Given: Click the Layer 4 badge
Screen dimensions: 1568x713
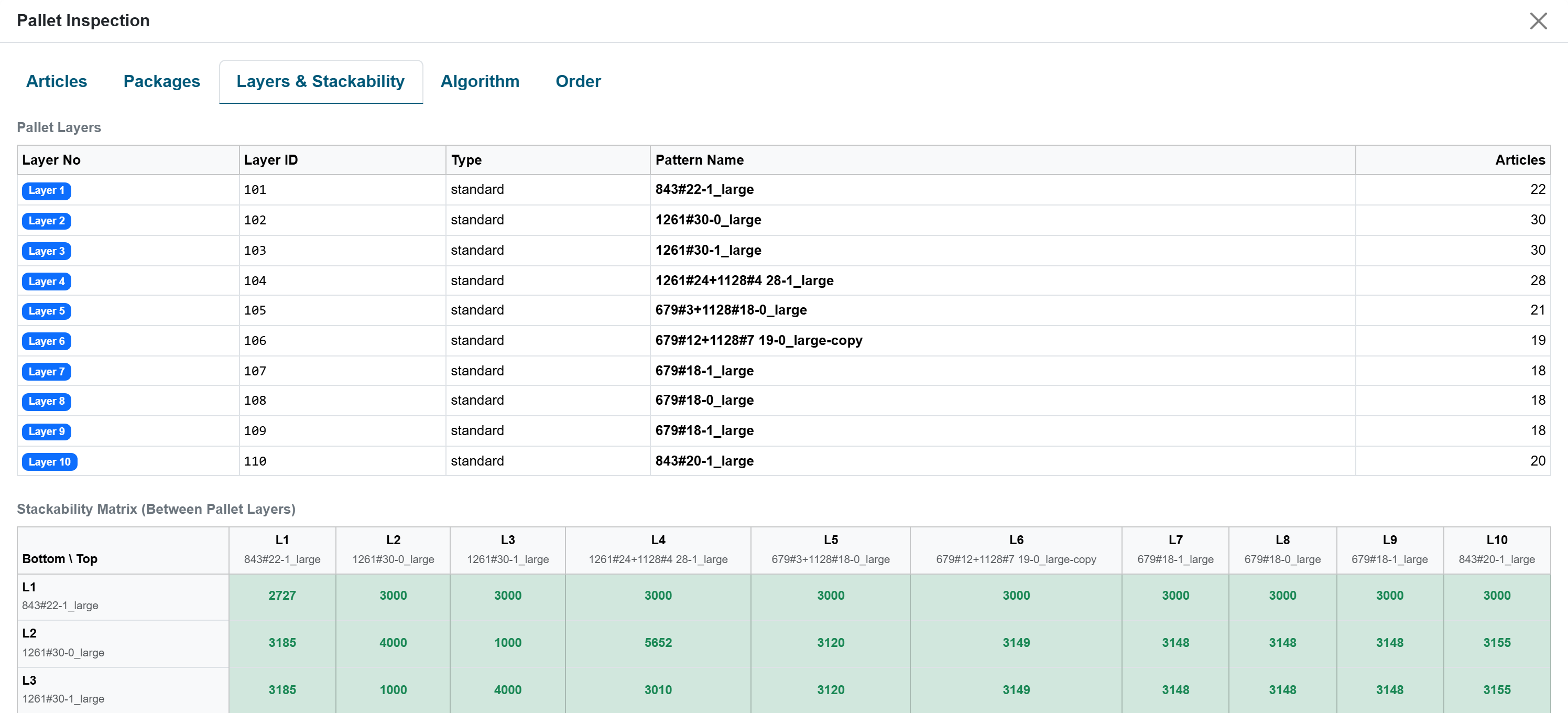Looking at the screenshot, I should click(x=46, y=282).
